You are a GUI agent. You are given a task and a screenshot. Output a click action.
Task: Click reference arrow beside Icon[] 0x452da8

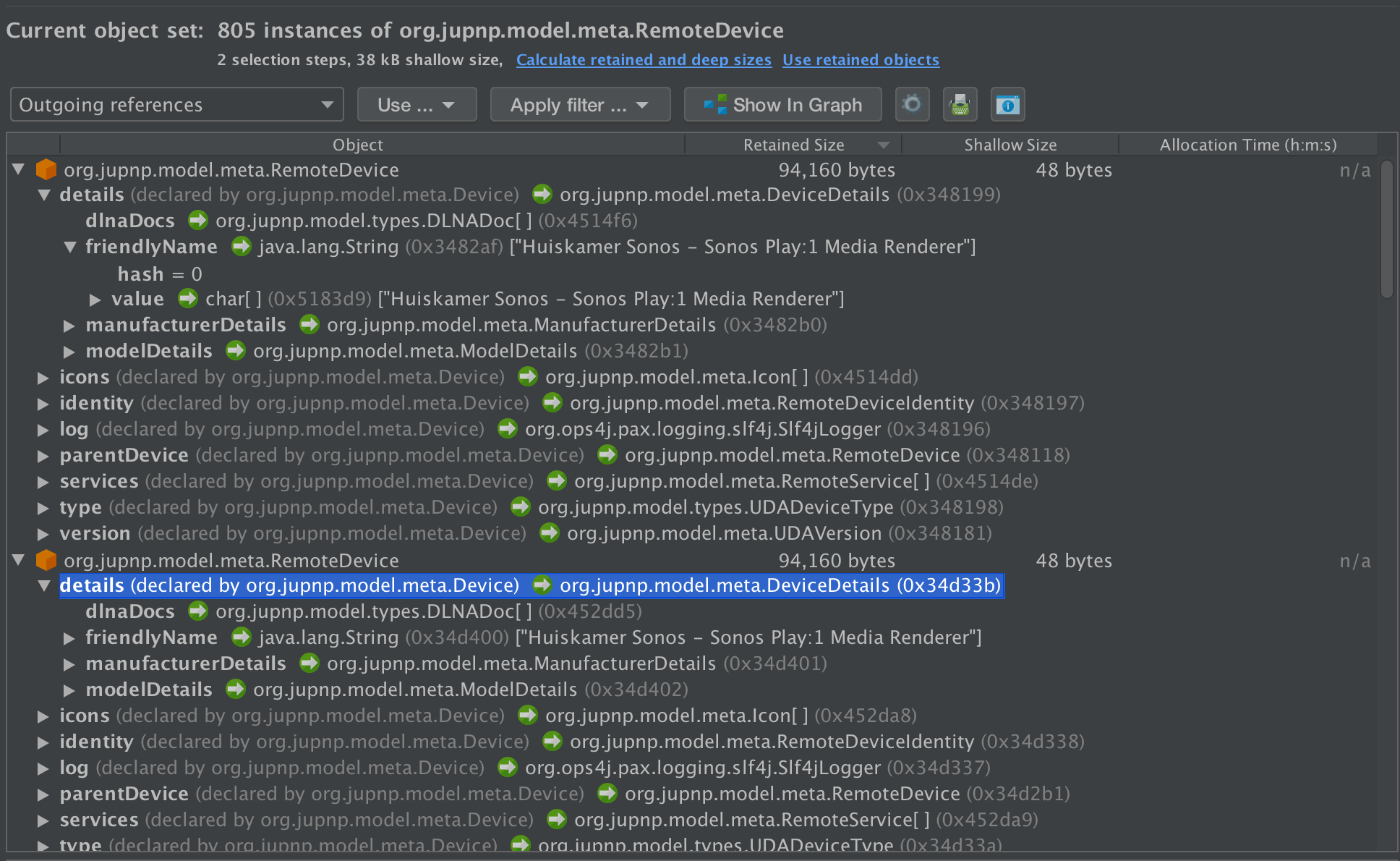pos(528,715)
